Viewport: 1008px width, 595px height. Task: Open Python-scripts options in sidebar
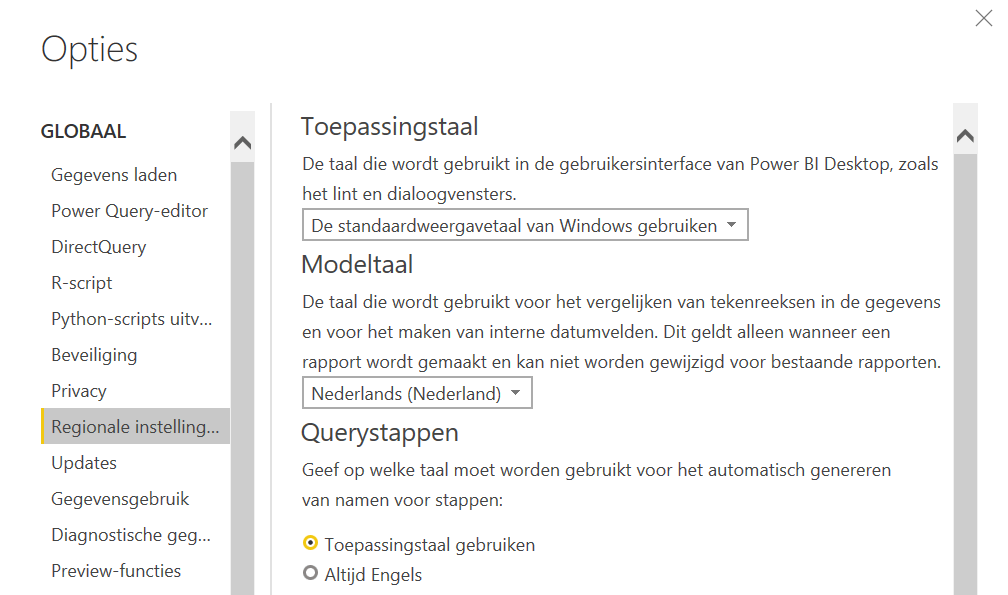tap(132, 319)
